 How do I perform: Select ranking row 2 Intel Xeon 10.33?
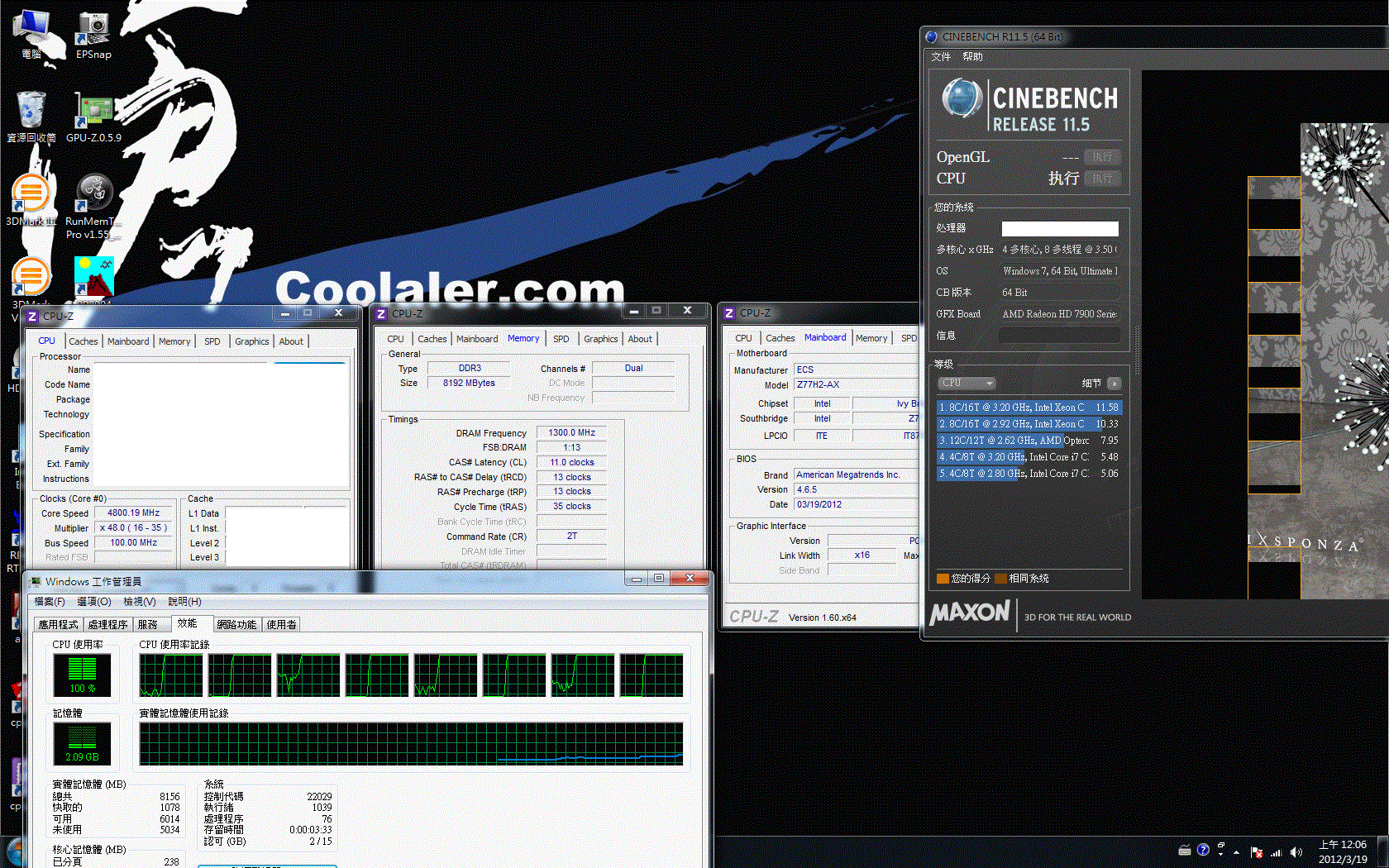(x=1029, y=424)
